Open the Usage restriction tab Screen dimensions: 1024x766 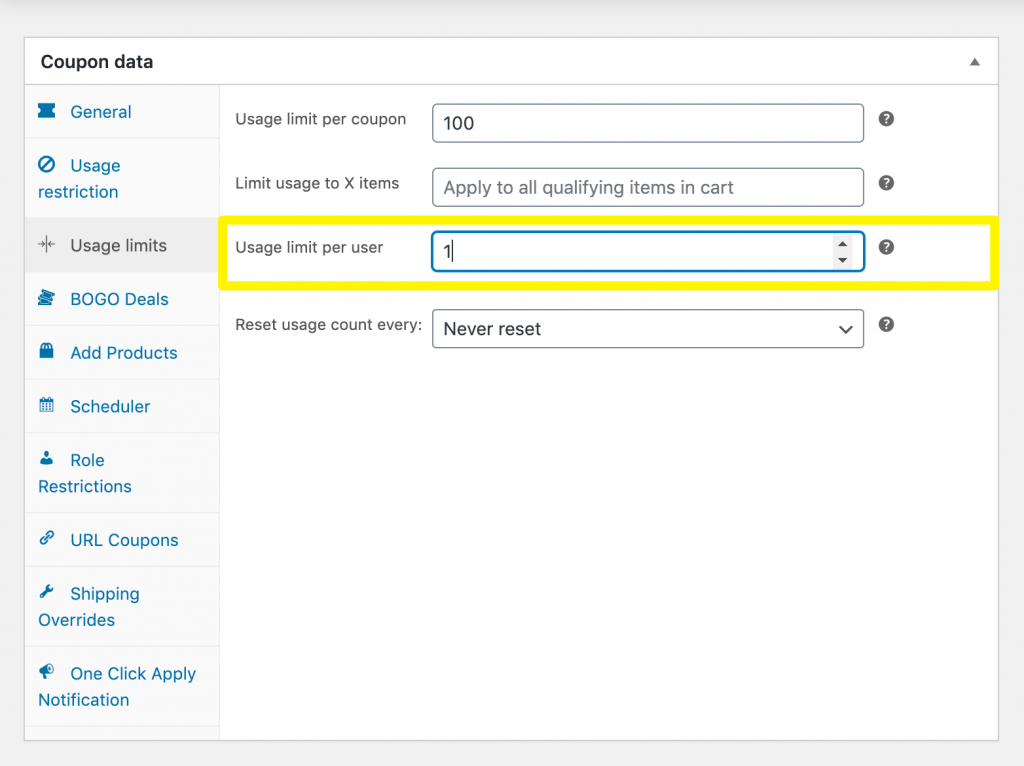click(121, 178)
